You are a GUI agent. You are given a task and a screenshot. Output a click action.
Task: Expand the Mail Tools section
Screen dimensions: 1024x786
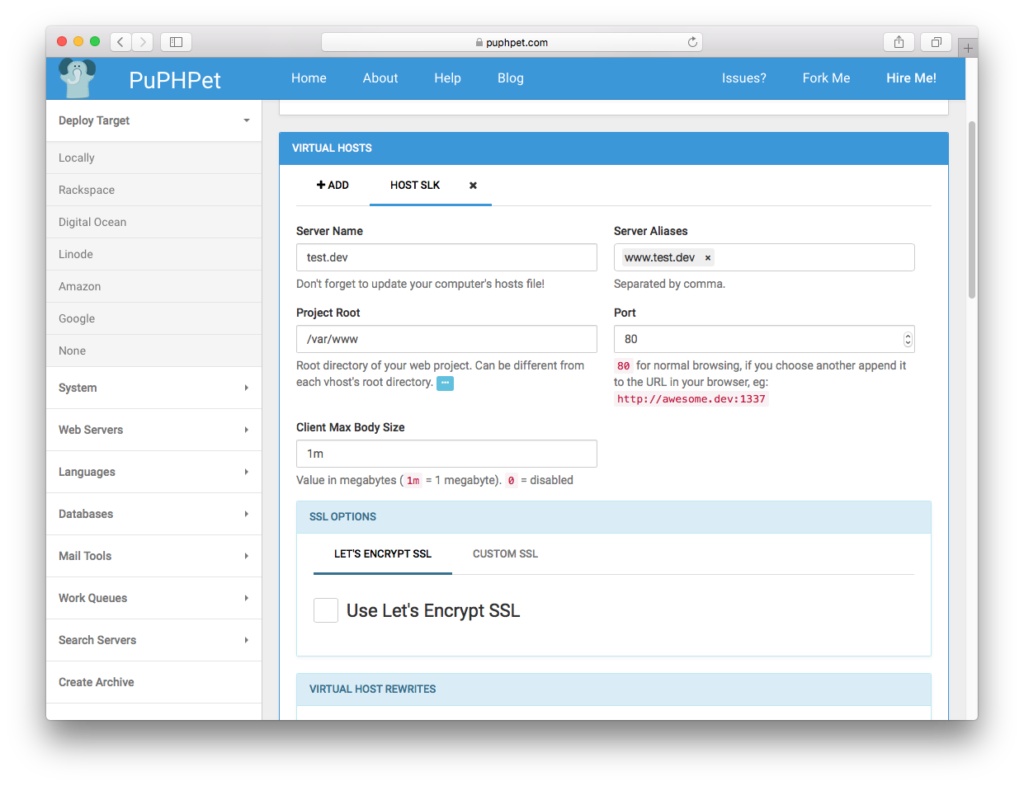tap(154, 556)
